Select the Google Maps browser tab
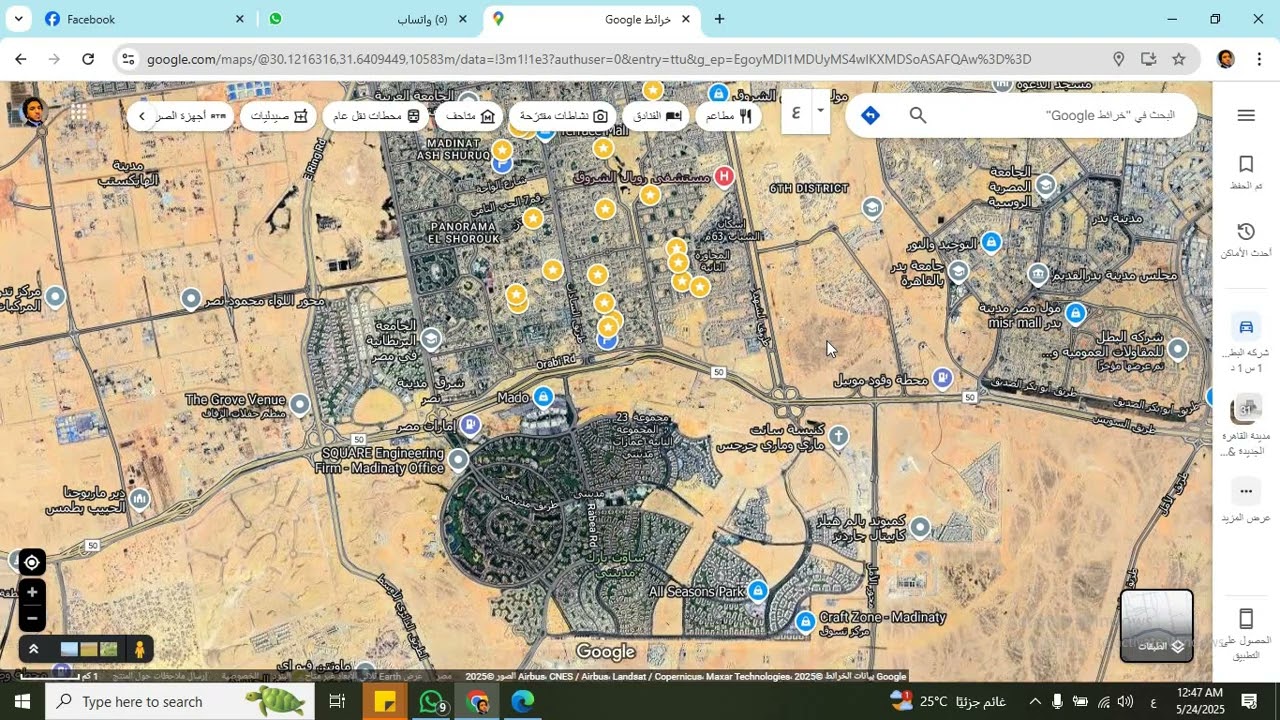The height and width of the screenshot is (720, 1280). pyautogui.click(x=591, y=19)
